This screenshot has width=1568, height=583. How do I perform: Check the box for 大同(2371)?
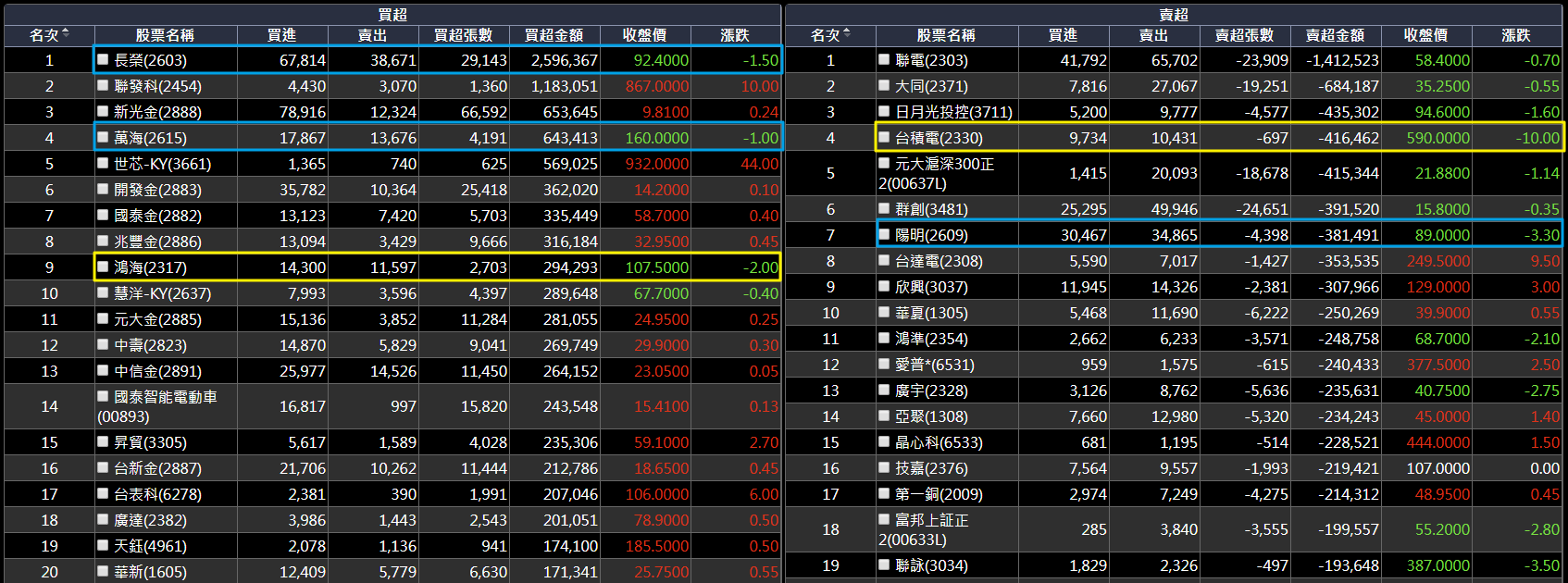[x=884, y=85]
